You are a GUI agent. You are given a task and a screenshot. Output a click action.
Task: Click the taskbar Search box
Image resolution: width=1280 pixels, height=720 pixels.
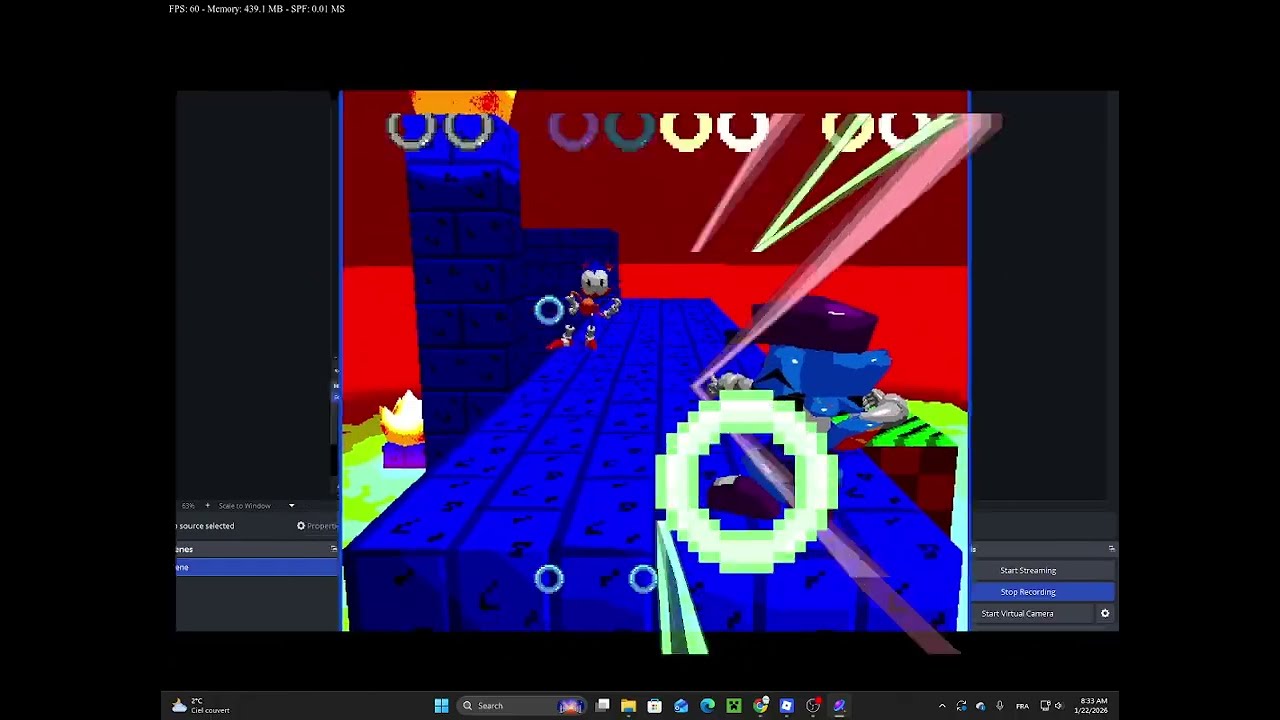pos(522,706)
